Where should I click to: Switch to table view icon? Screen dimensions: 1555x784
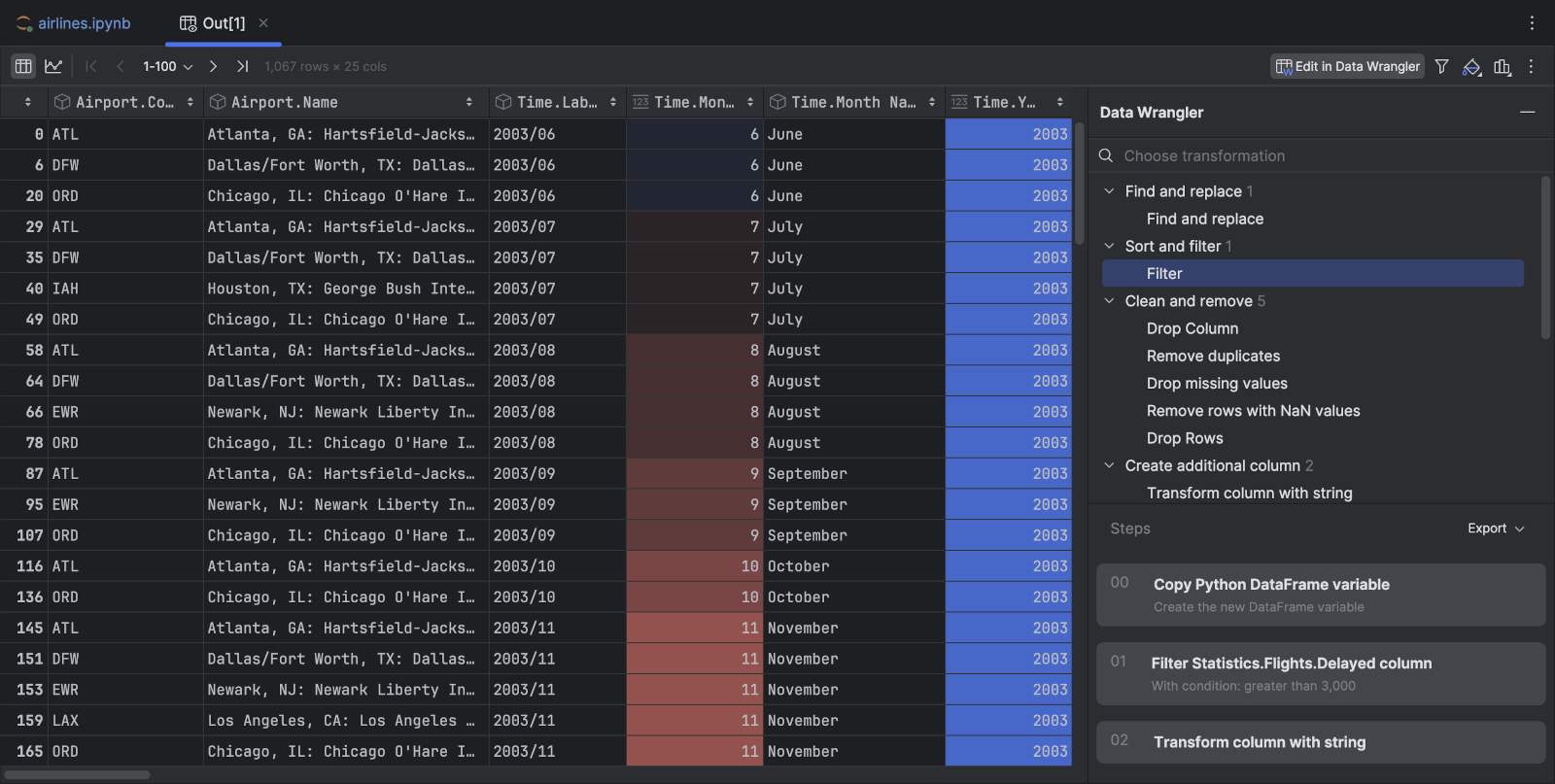pyautogui.click(x=23, y=66)
